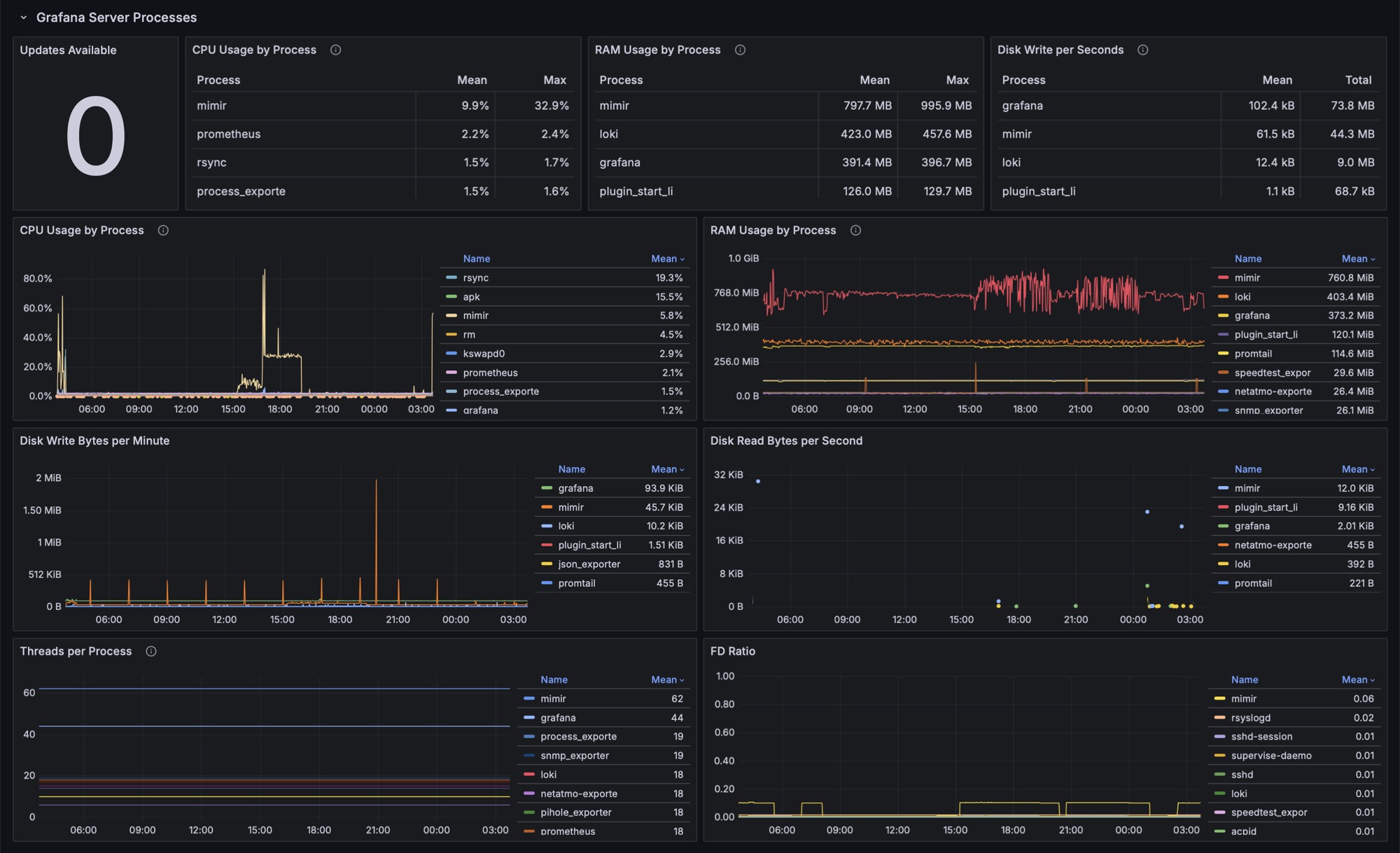The height and width of the screenshot is (853, 1400).
Task: Toggle promtail series in RAM legend
Action: [1253, 354]
